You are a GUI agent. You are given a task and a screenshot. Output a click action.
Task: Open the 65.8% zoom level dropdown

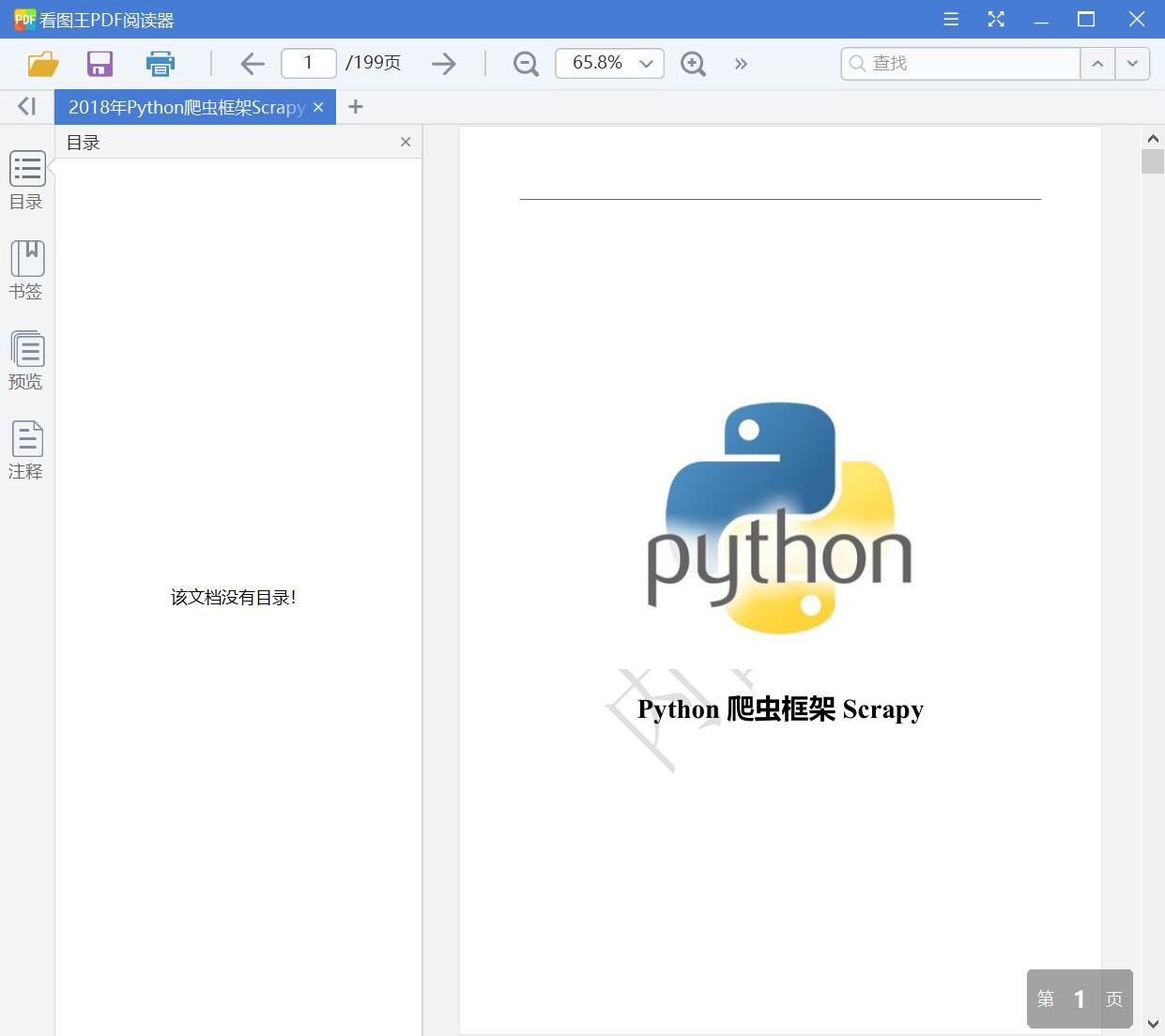pyautogui.click(x=609, y=63)
